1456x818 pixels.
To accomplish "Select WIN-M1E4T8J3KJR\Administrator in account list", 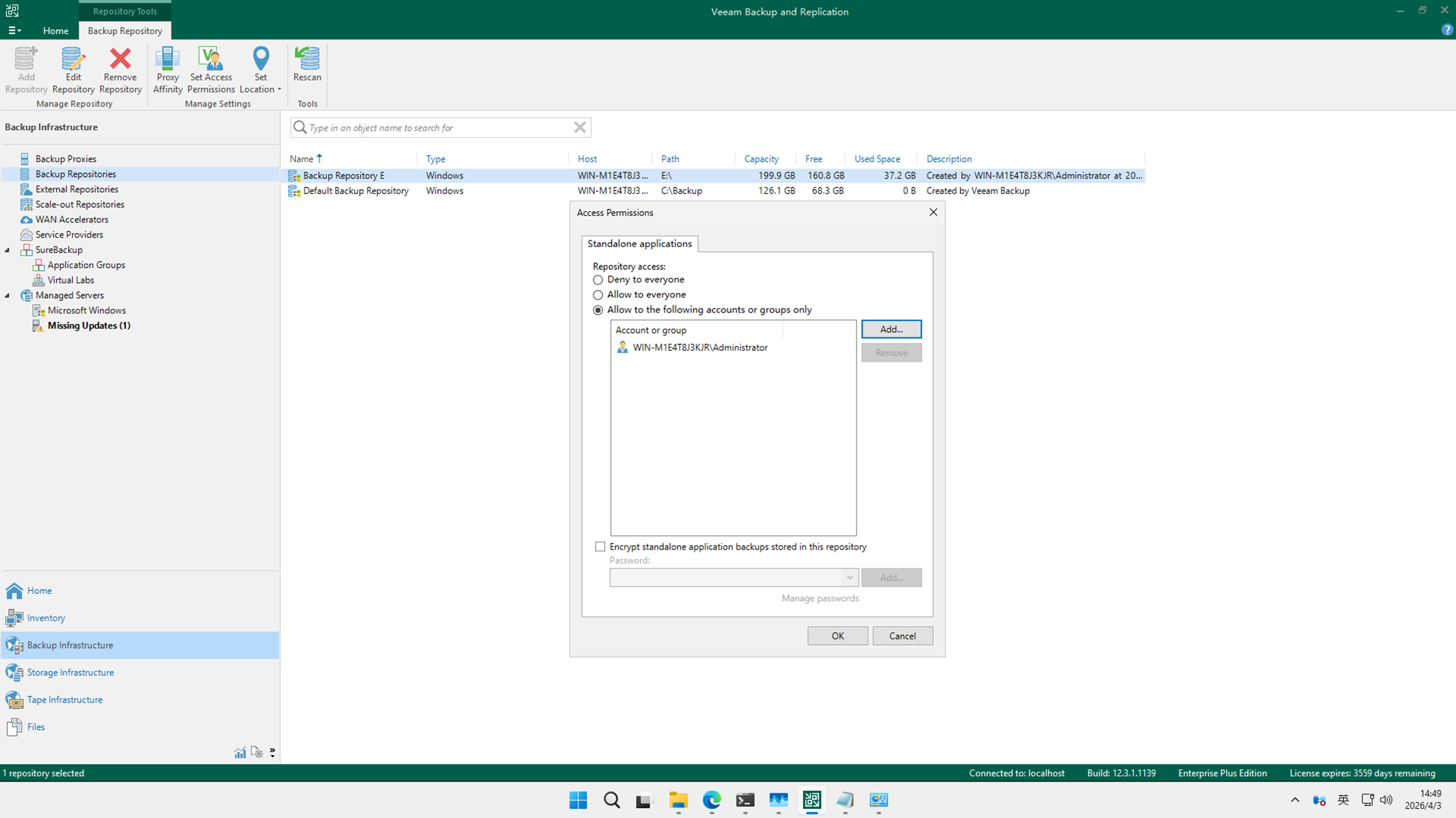I will [x=700, y=348].
